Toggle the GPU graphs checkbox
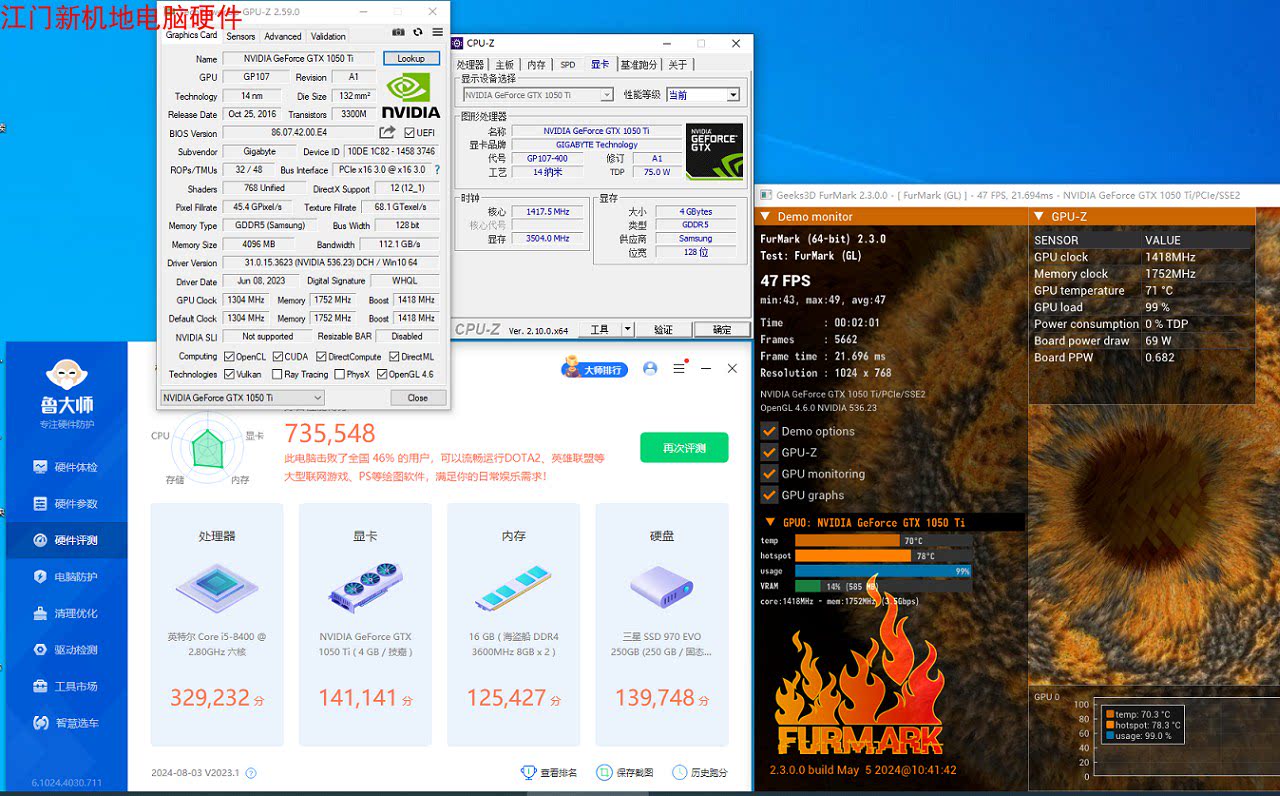Image resolution: width=1280 pixels, height=796 pixels. 769,495
